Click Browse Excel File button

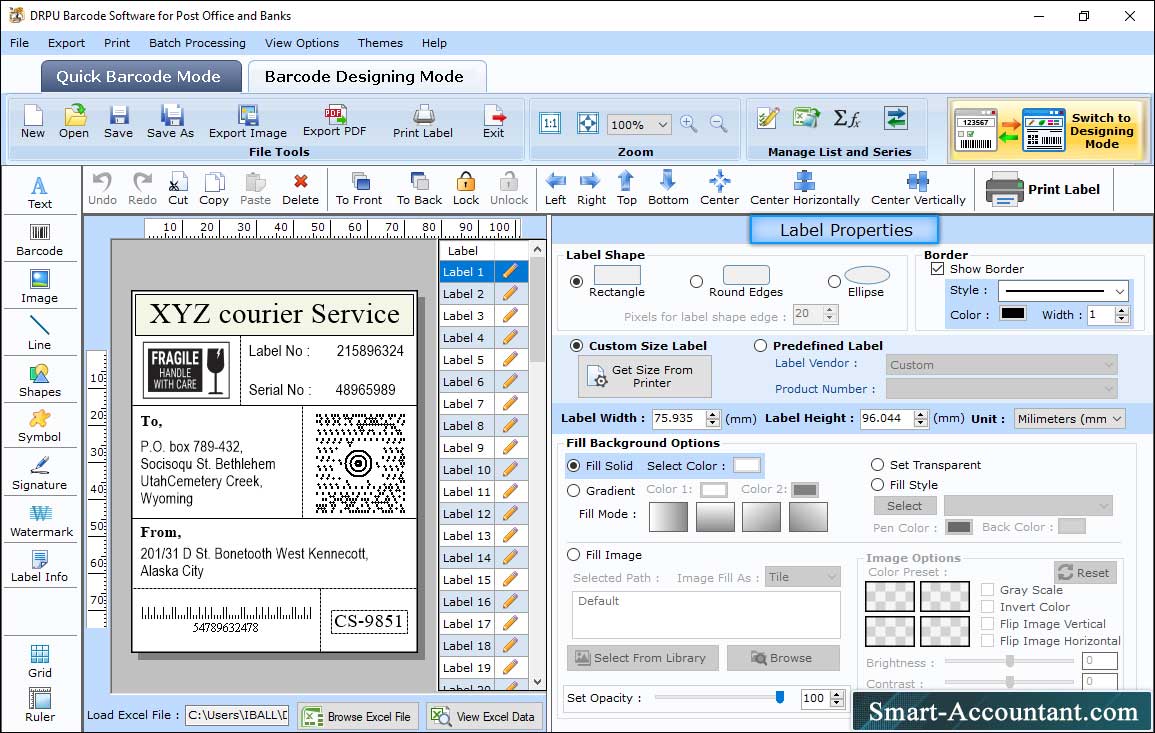(358, 716)
